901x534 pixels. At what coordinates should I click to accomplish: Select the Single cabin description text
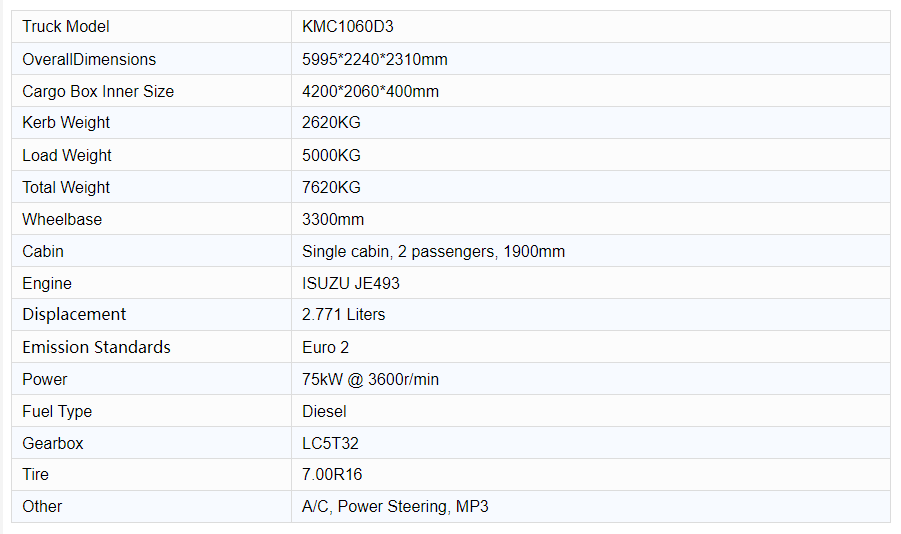pyautogui.click(x=433, y=251)
